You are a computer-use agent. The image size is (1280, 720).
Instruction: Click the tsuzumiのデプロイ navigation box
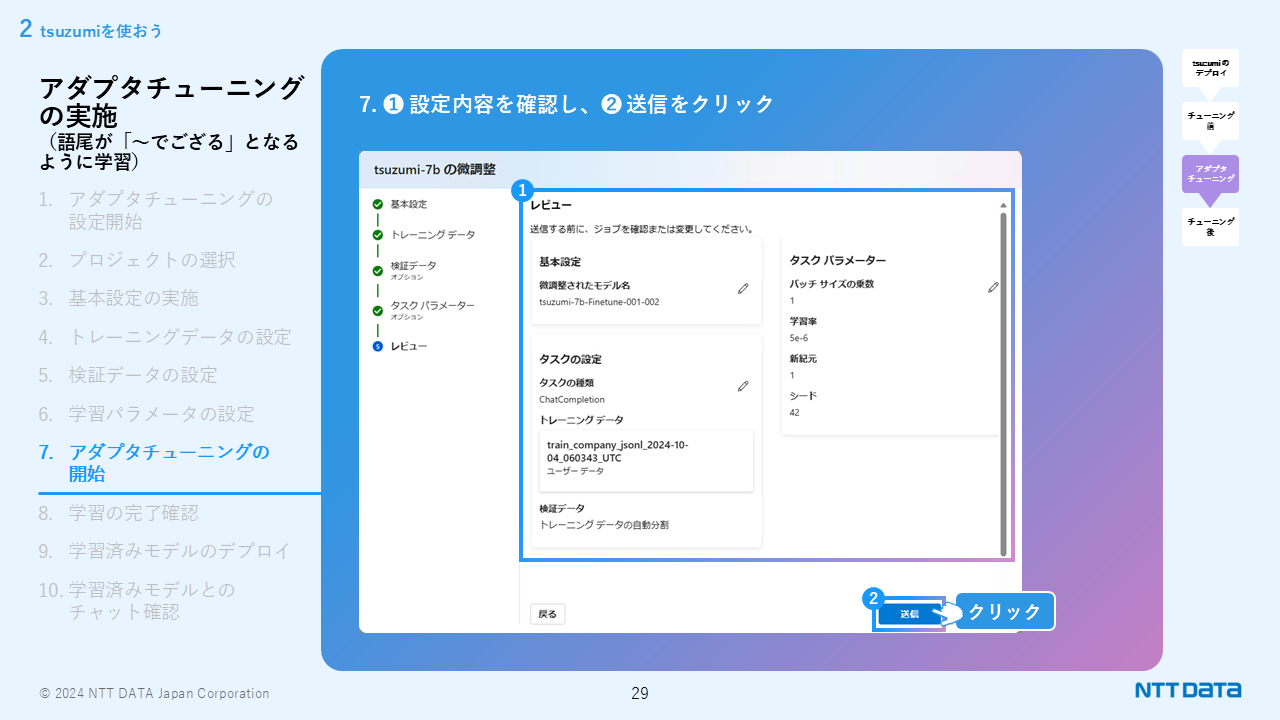pos(1210,68)
